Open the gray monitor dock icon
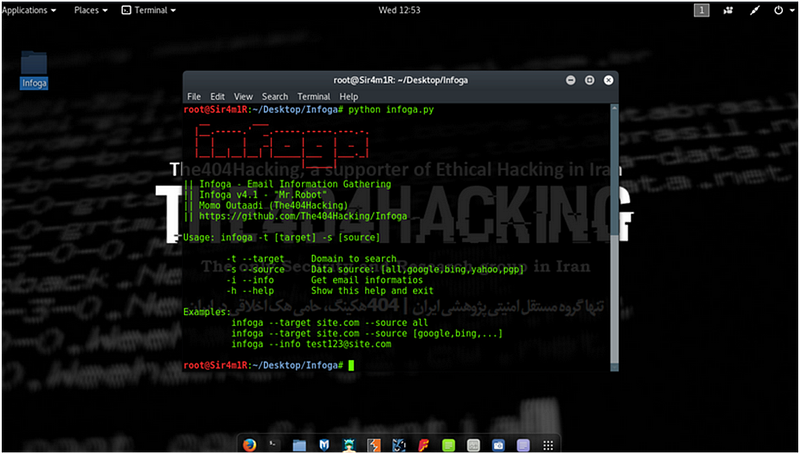This screenshot has height=454, width=800. 473,445
